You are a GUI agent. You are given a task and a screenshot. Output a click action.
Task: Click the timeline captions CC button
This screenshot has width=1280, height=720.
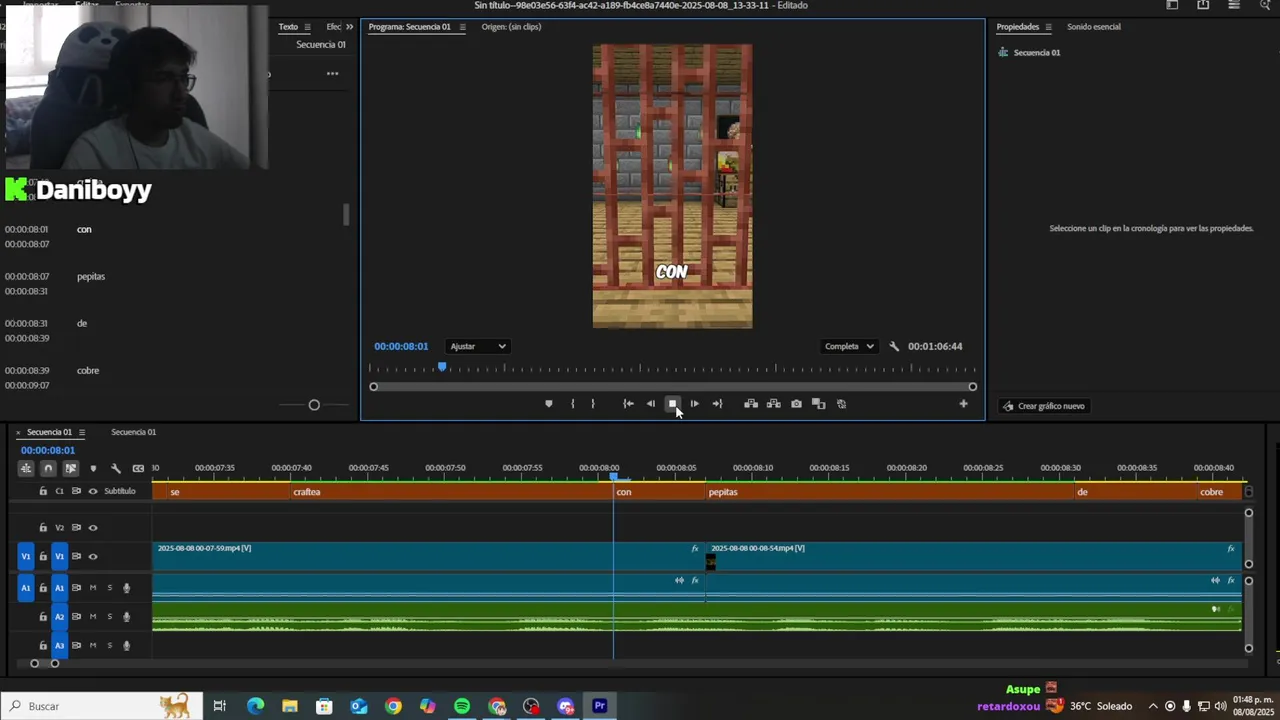tap(138, 468)
